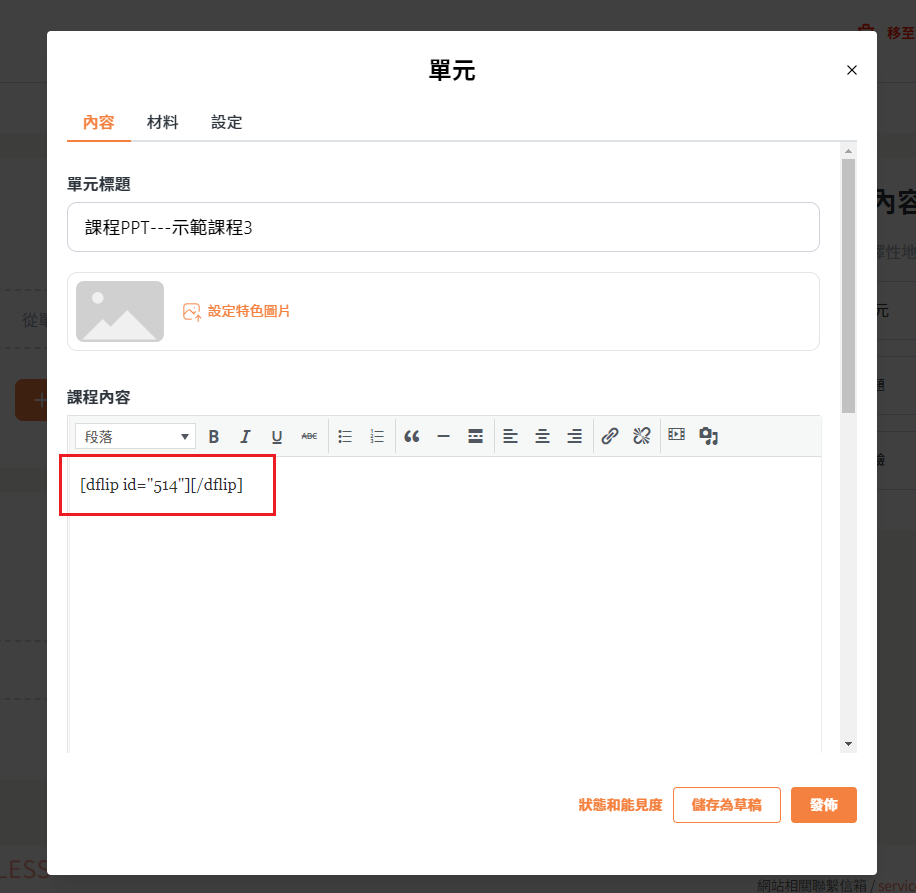Align text to the left
The image size is (916, 893).
(x=510, y=436)
